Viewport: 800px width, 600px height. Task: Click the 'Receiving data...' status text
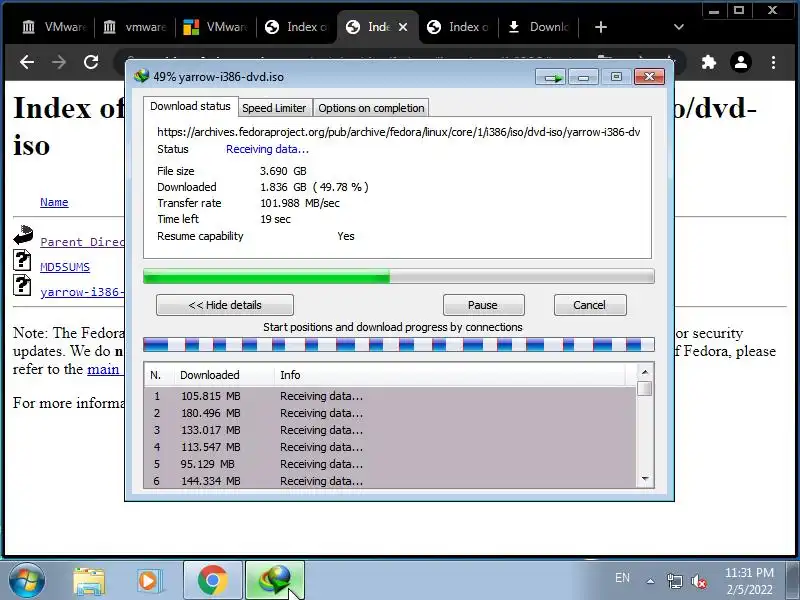pos(267,149)
